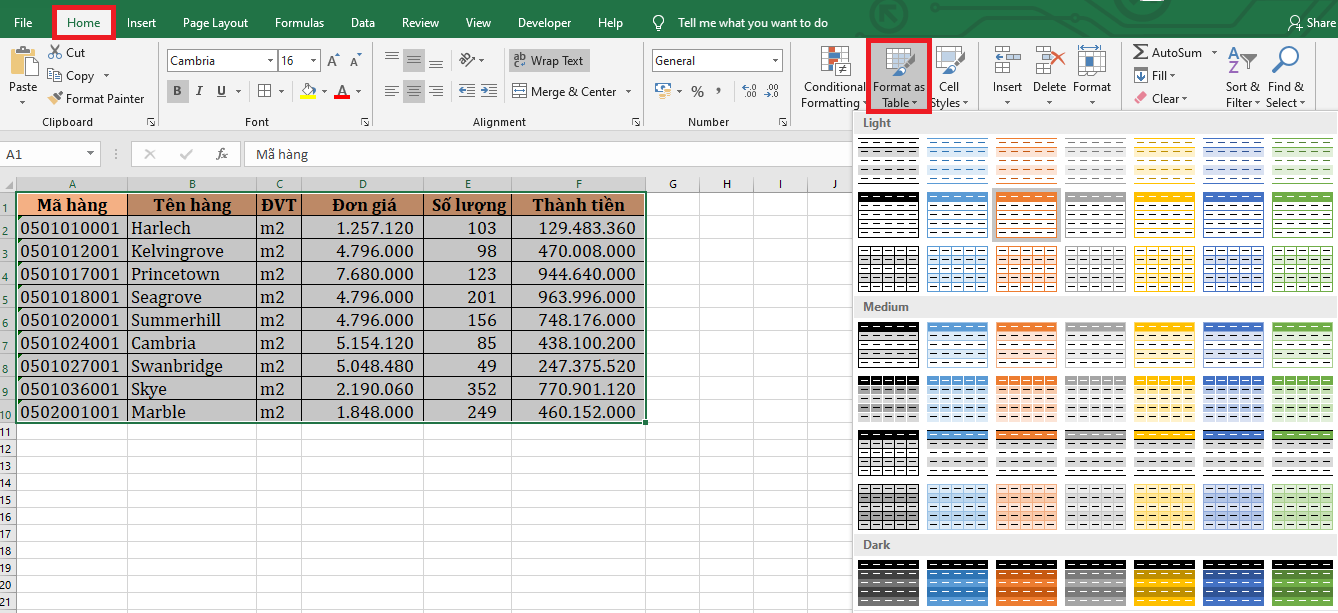Image resolution: width=1338 pixels, height=613 pixels.
Task: Toggle Wrap Text on selected cells
Action: (548, 61)
